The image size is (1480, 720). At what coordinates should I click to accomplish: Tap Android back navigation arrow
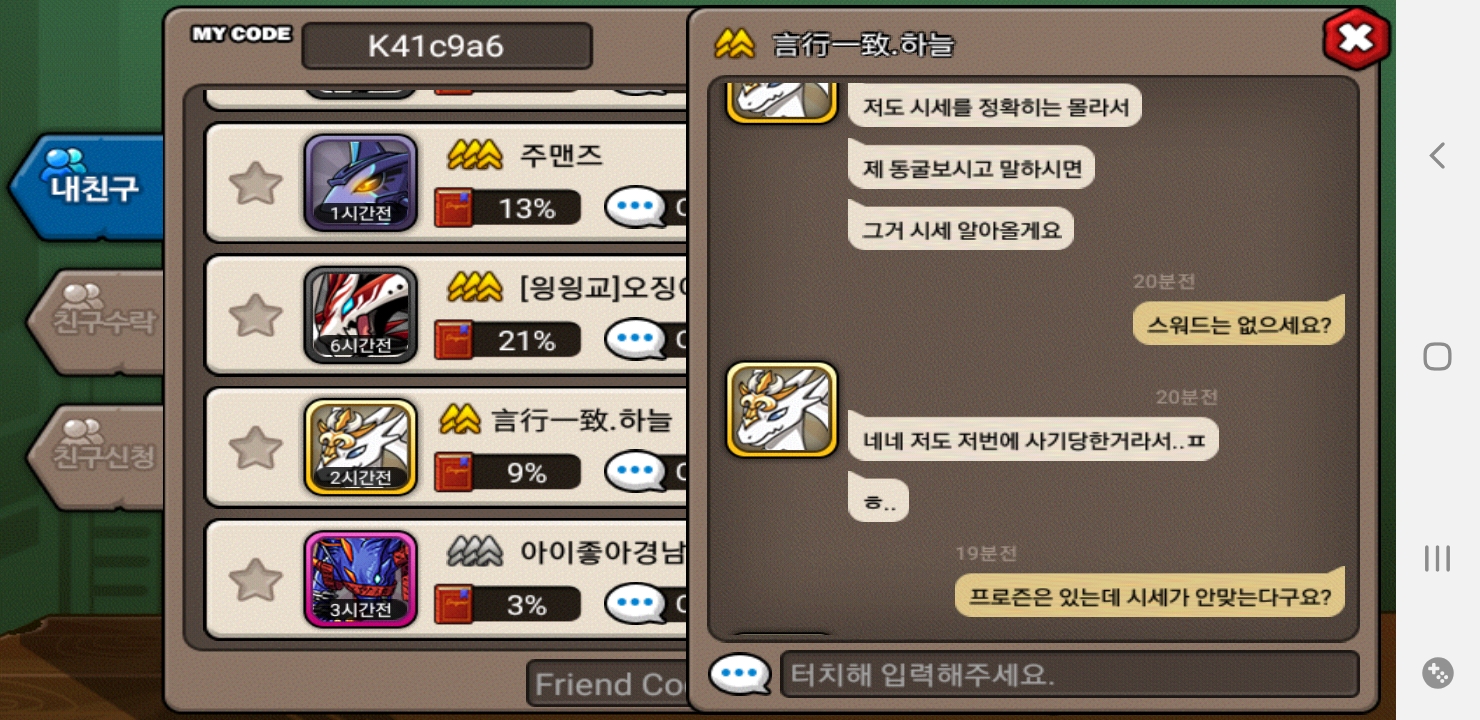(1437, 155)
